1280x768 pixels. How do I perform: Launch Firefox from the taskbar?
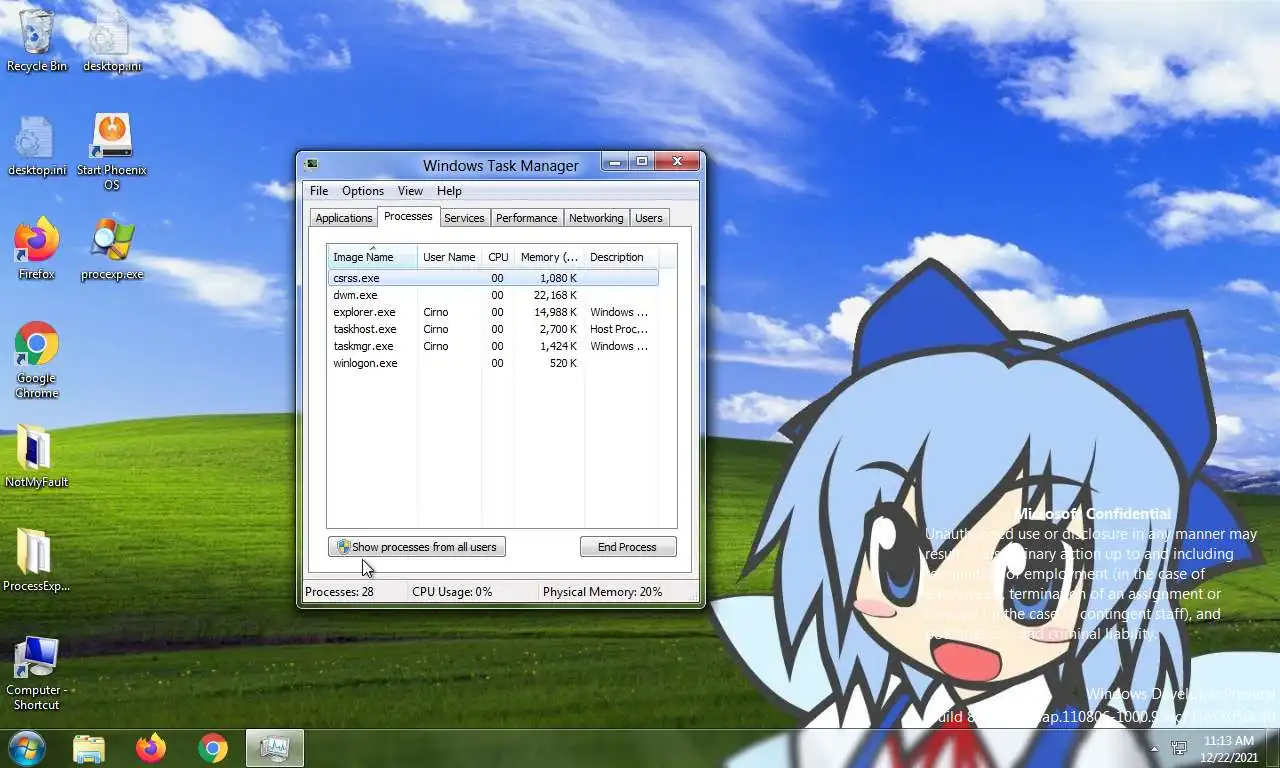coord(151,748)
